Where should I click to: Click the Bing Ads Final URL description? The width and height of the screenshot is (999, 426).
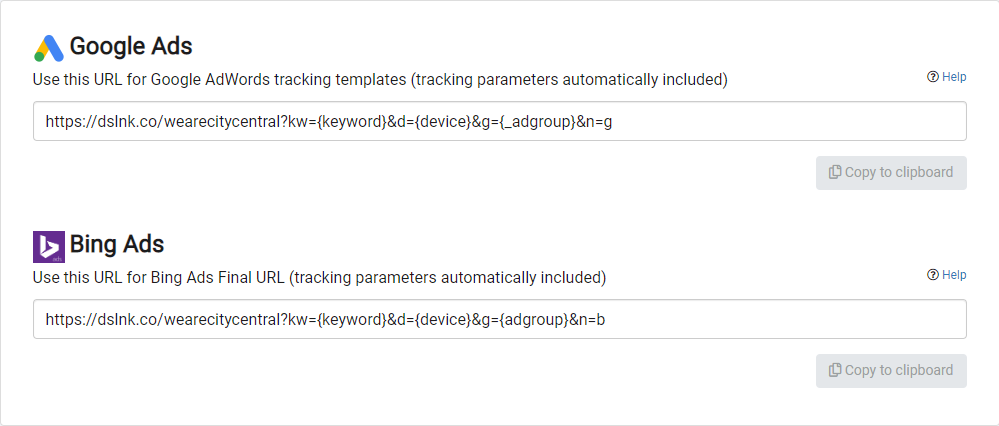(x=319, y=278)
